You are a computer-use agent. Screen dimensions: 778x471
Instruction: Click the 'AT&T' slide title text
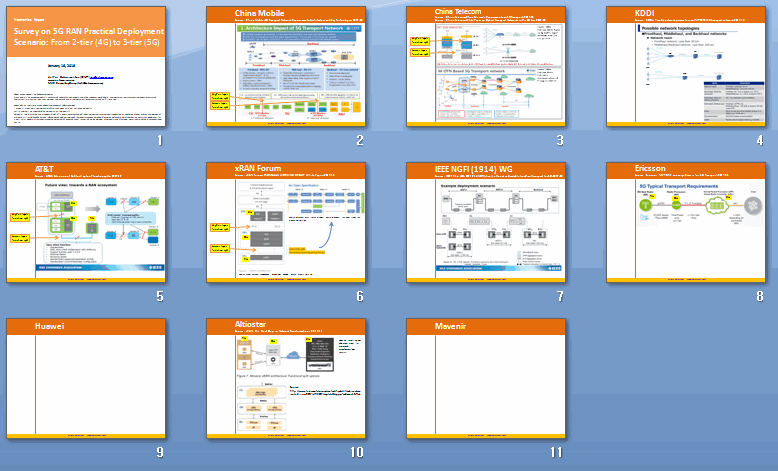pos(44,169)
